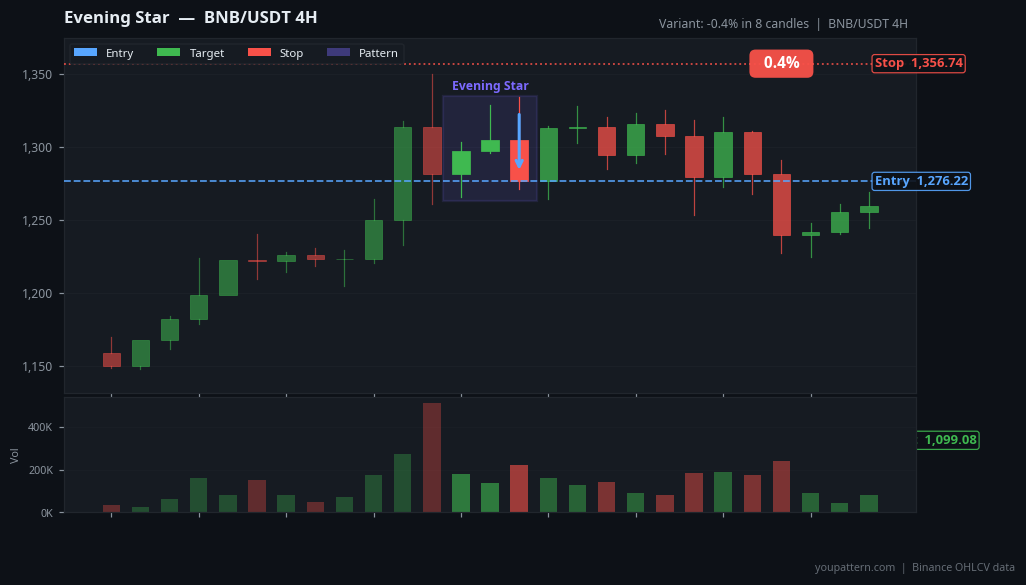Click the Stop 1,356.74 price label
Viewport: 1026px width, 585px height.
tap(919, 63)
